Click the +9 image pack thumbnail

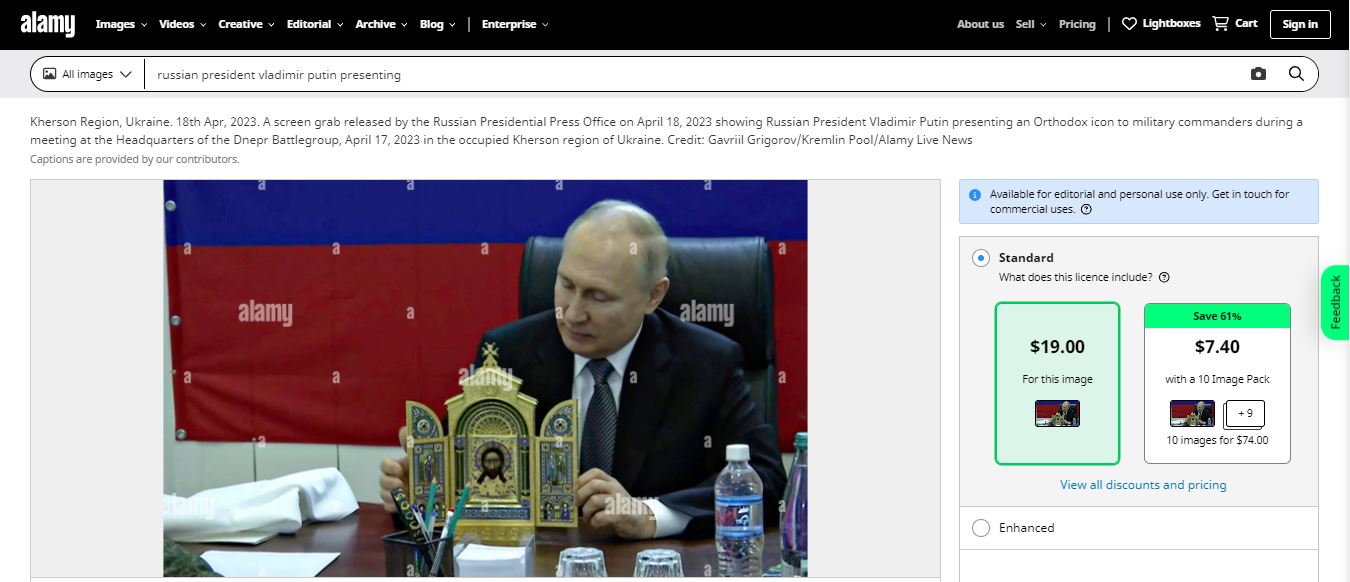[x=1245, y=414]
